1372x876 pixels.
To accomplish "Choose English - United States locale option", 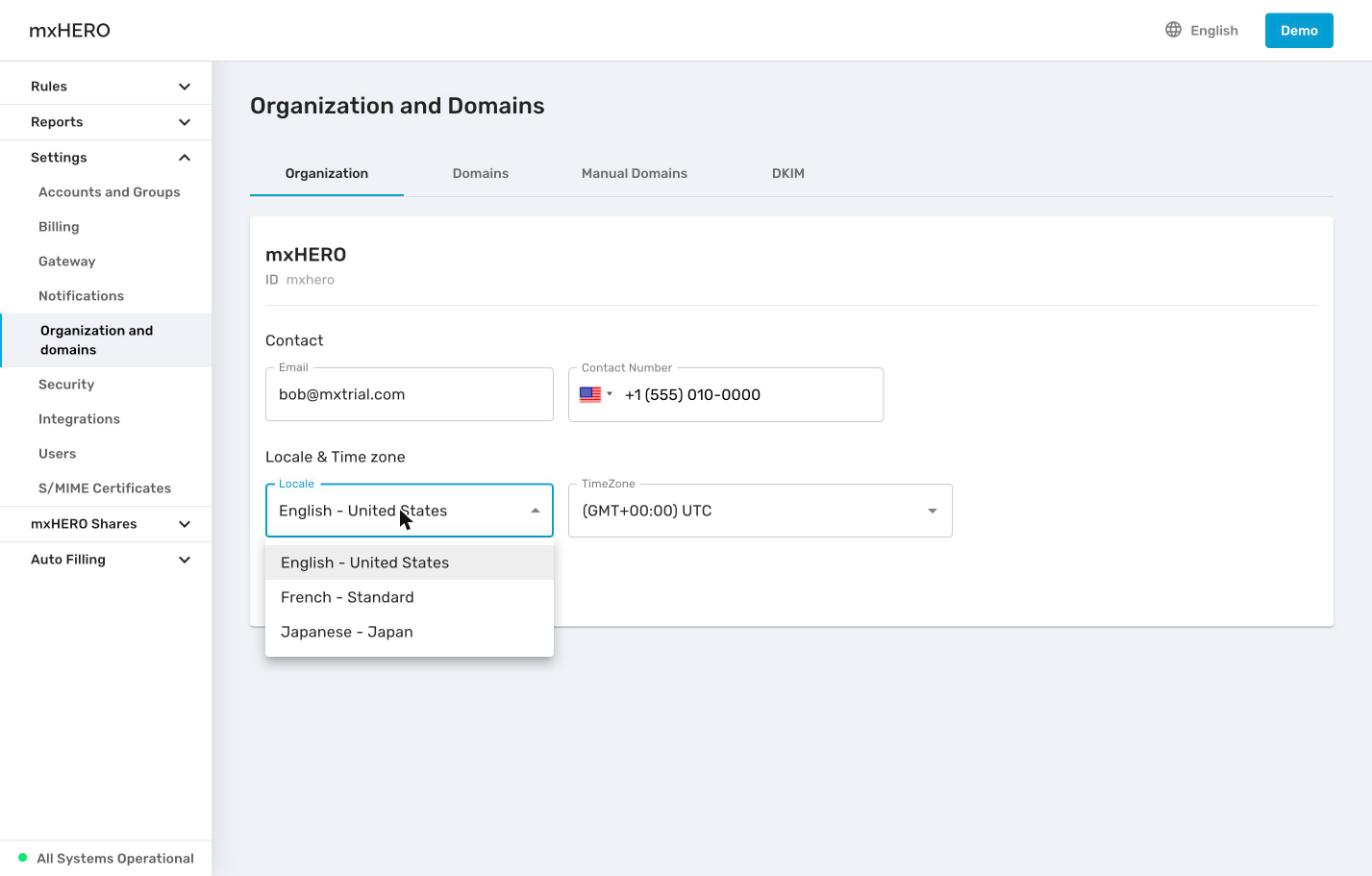I will (x=409, y=563).
